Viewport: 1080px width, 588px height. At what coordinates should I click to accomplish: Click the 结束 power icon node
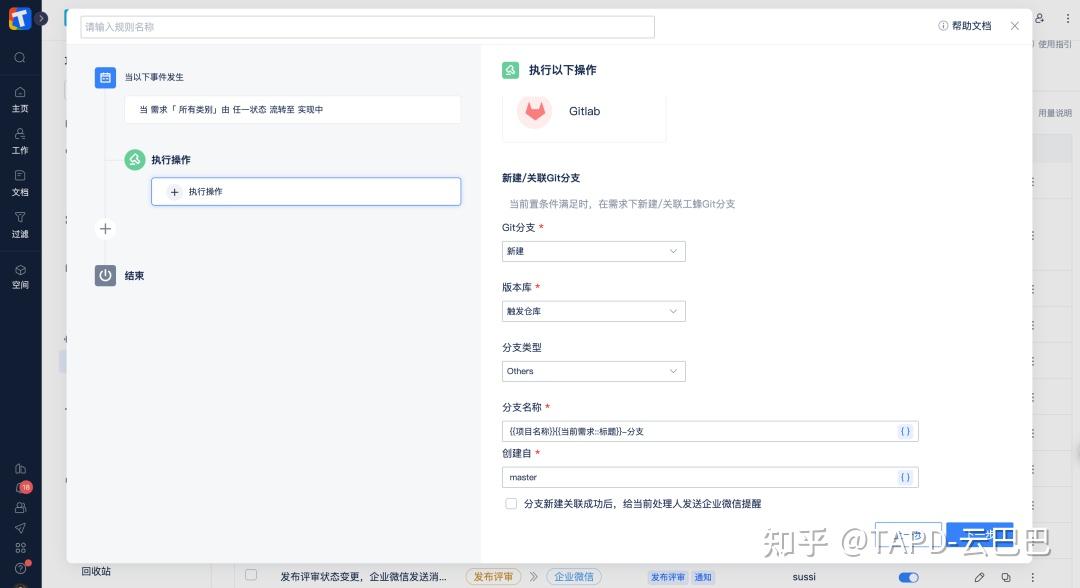tap(105, 275)
